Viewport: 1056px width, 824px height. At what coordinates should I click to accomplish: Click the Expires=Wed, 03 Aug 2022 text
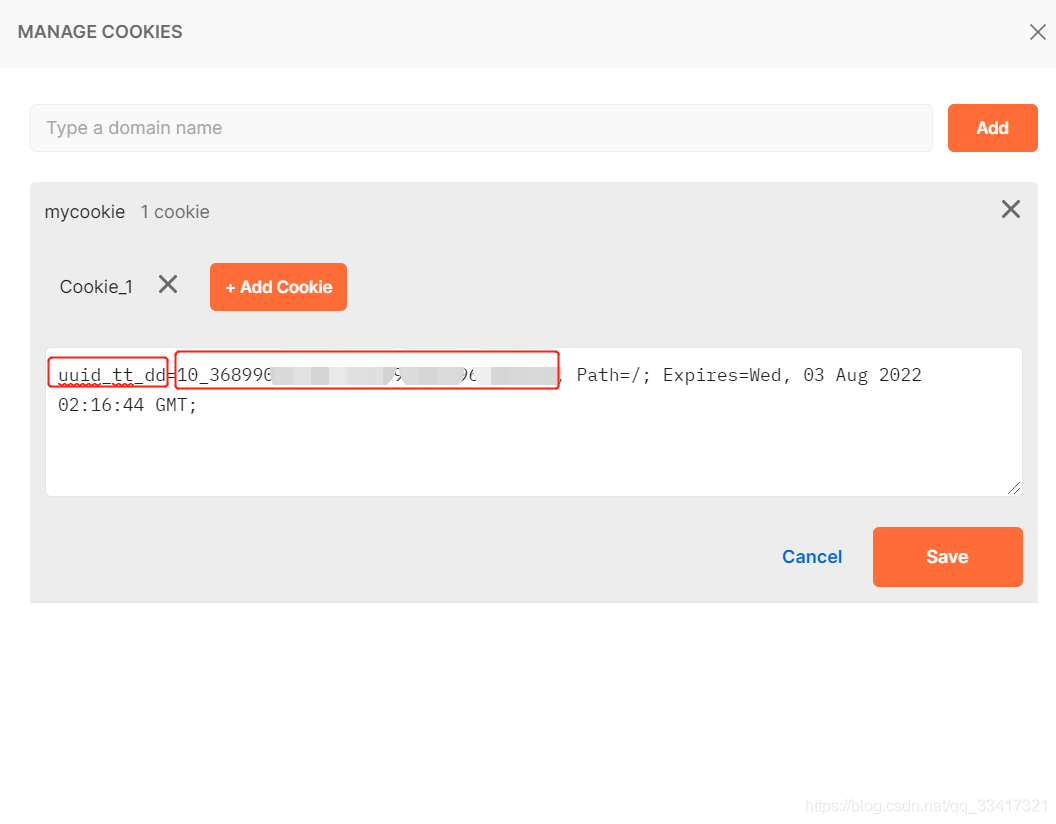tap(792, 376)
